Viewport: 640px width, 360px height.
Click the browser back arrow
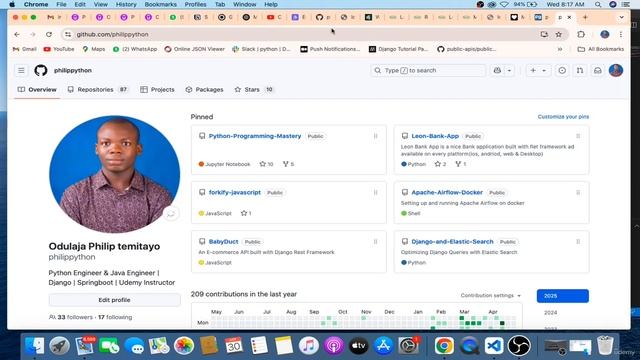click(17, 34)
